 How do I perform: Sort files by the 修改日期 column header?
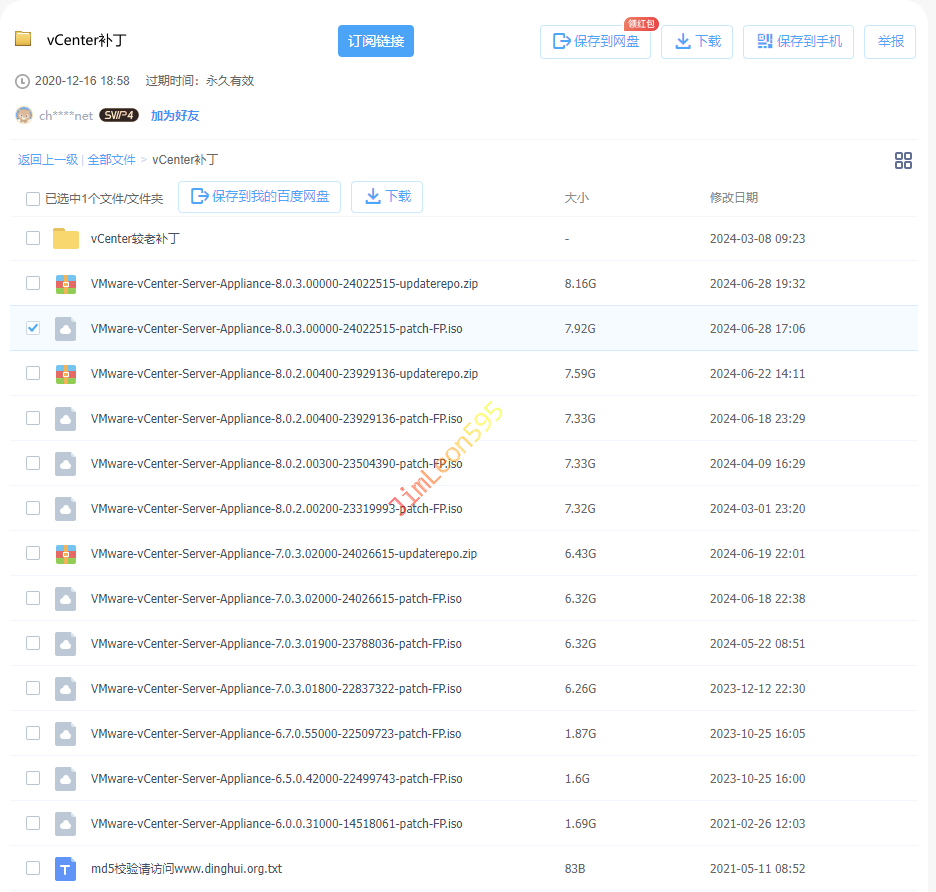pyautogui.click(x=733, y=198)
